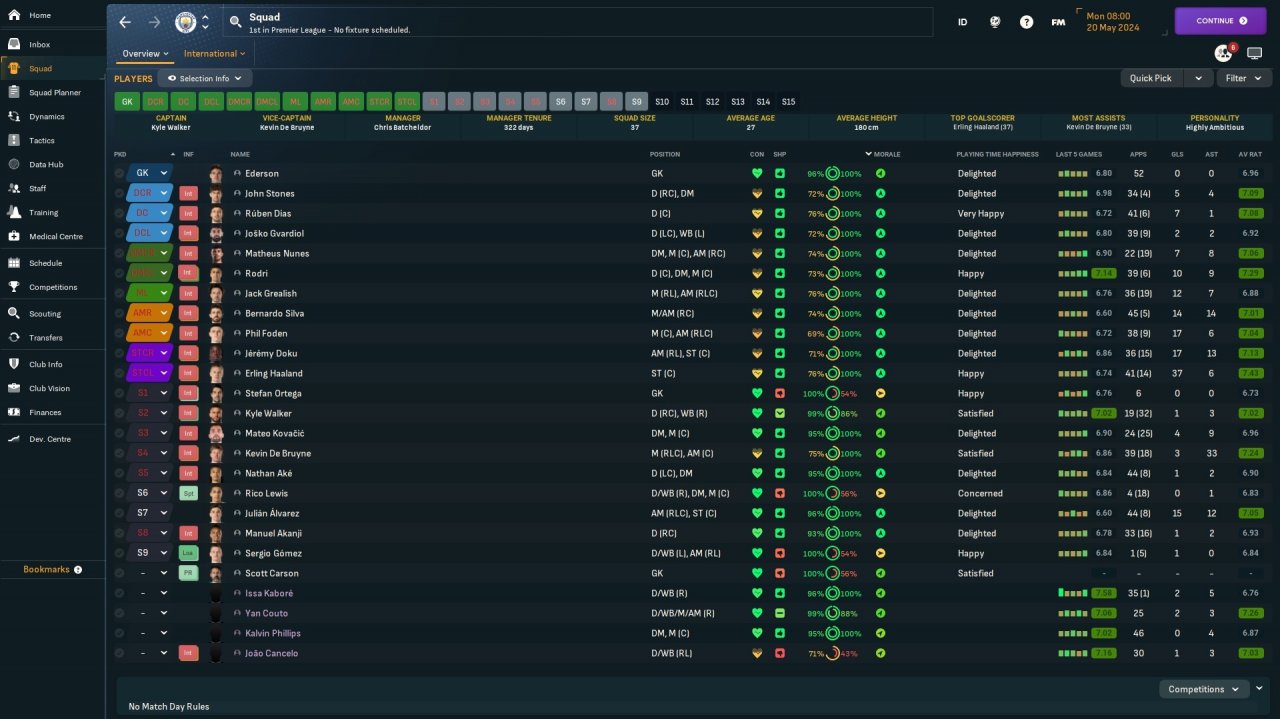The image size is (1280, 719).
Task: Open Jack Grealish's player profile
Action: click(271, 293)
